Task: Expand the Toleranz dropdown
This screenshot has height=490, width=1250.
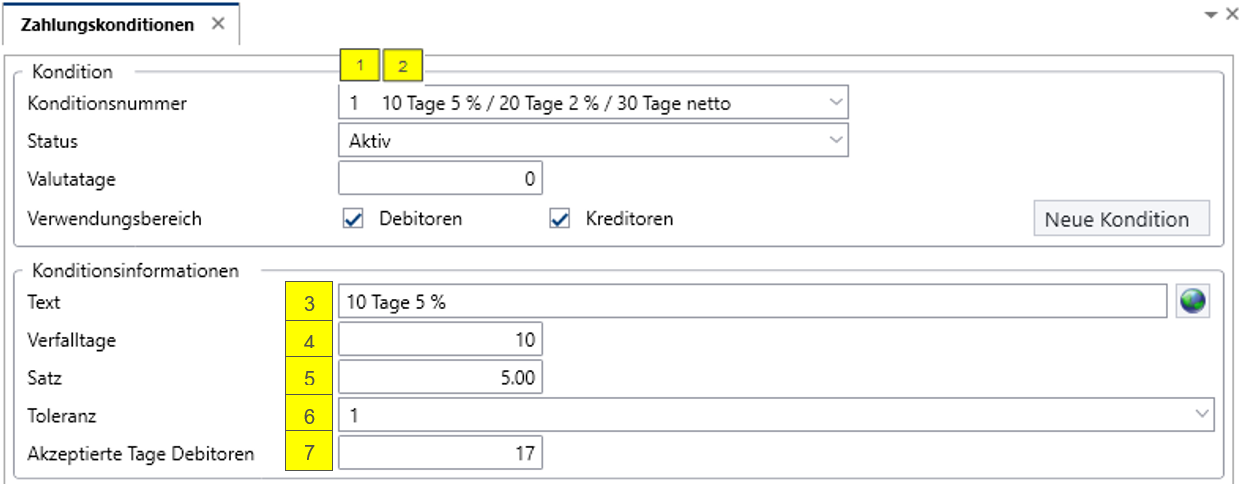Action: pyautogui.click(x=1201, y=414)
